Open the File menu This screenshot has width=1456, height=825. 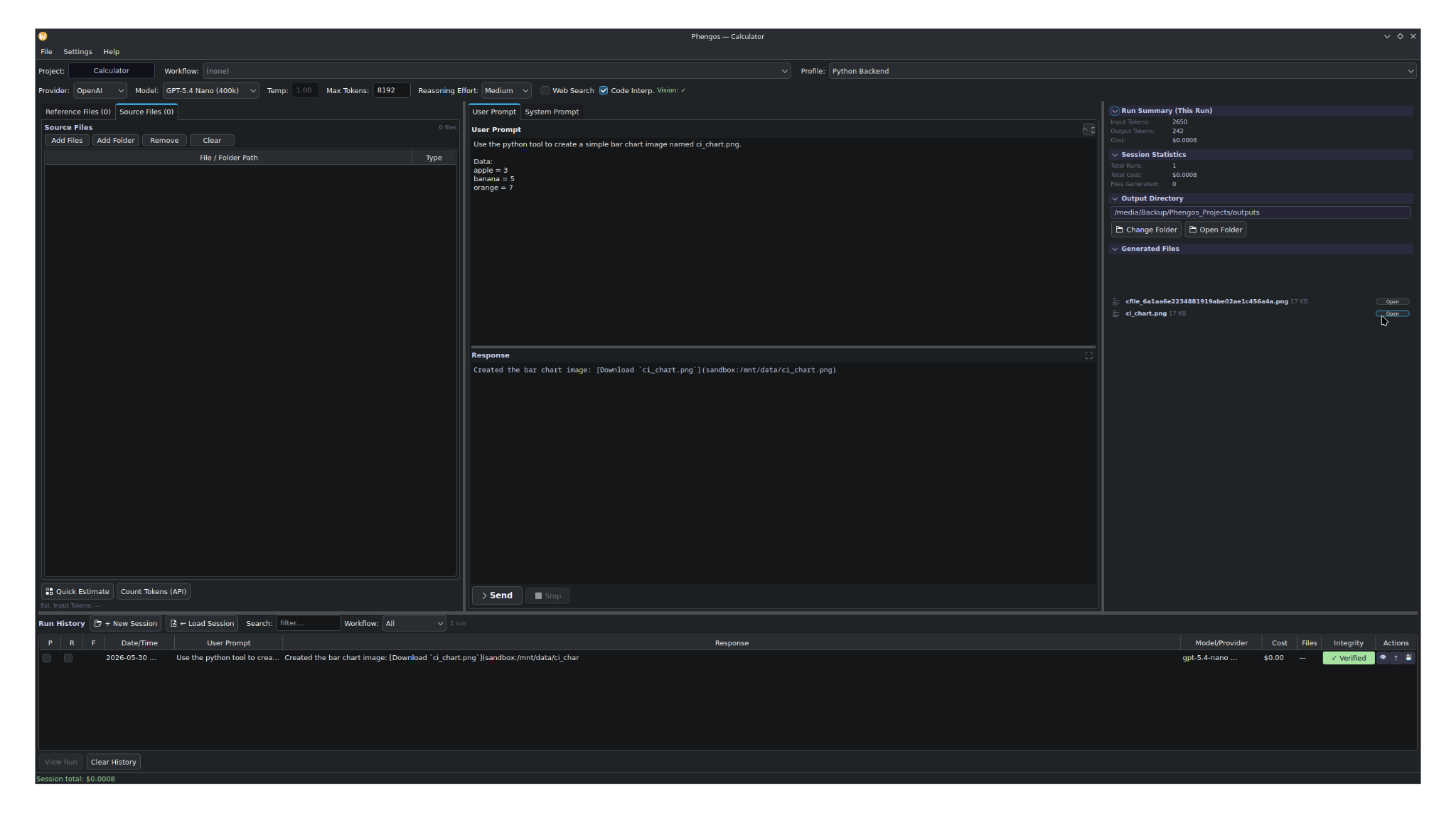pyautogui.click(x=46, y=52)
